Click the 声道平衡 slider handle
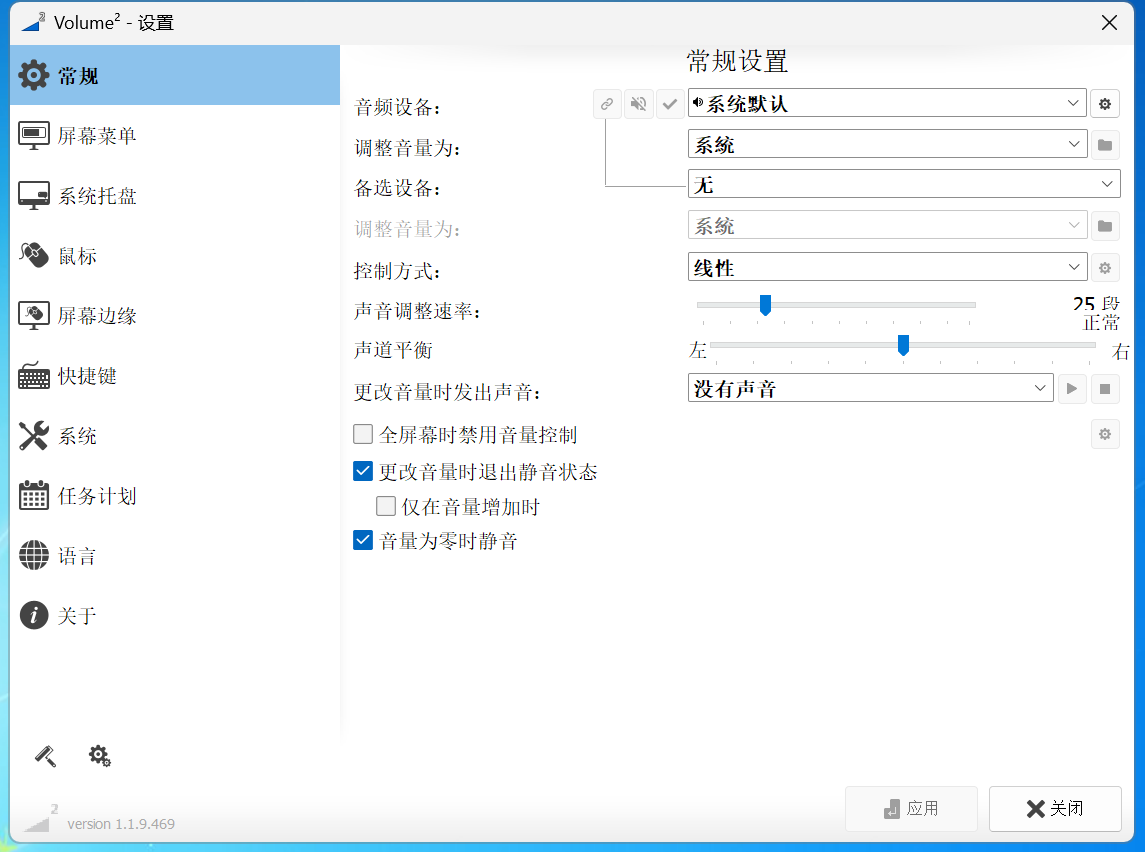Viewport: 1145px width, 852px height. (x=903, y=345)
